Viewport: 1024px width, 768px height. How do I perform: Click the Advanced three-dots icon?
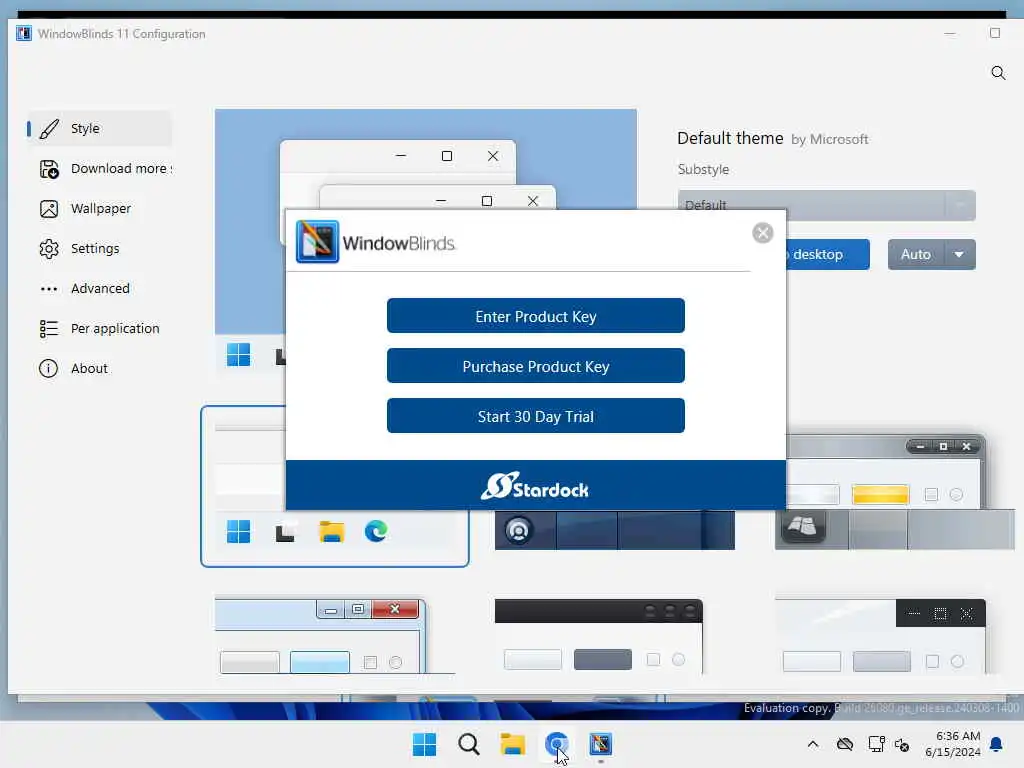(x=49, y=289)
